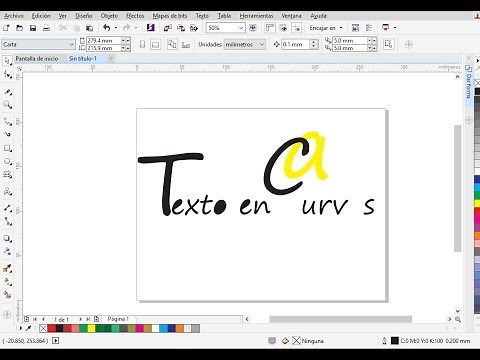Open the Archivo menu

14,16
